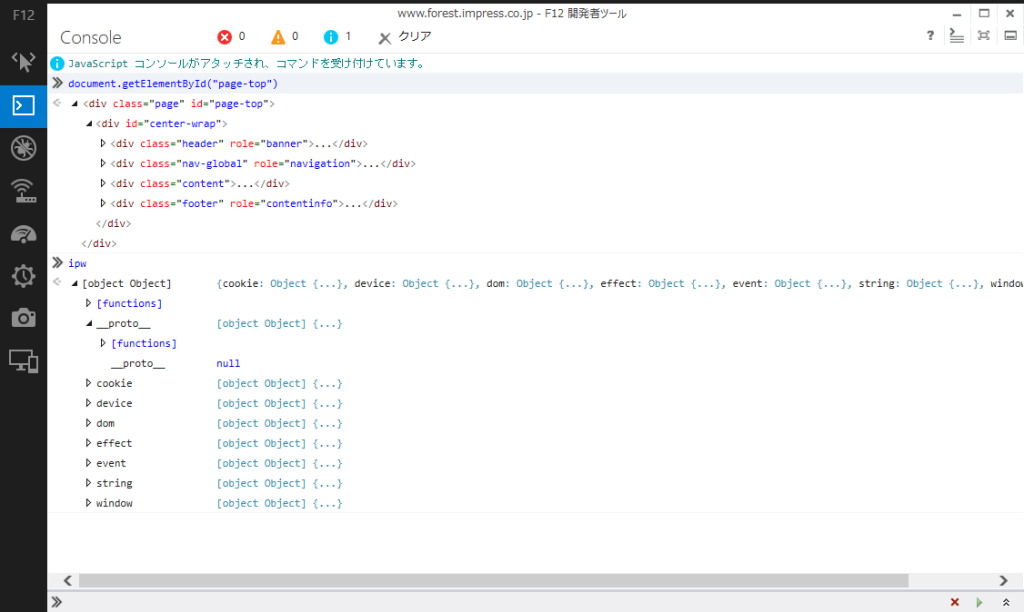The height and width of the screenshot is (612, 1024).
Task: Open the Debugger bug icon tool
Action: (24, 148)
